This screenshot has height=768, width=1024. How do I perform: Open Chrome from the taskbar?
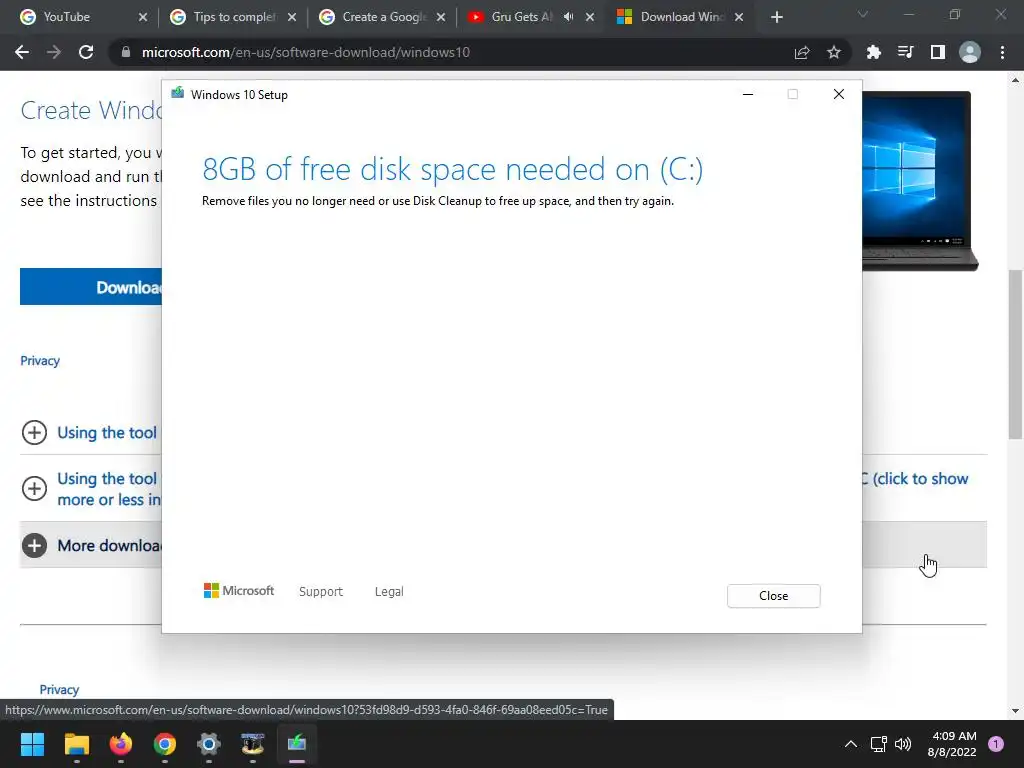click(x=165, y=744)
